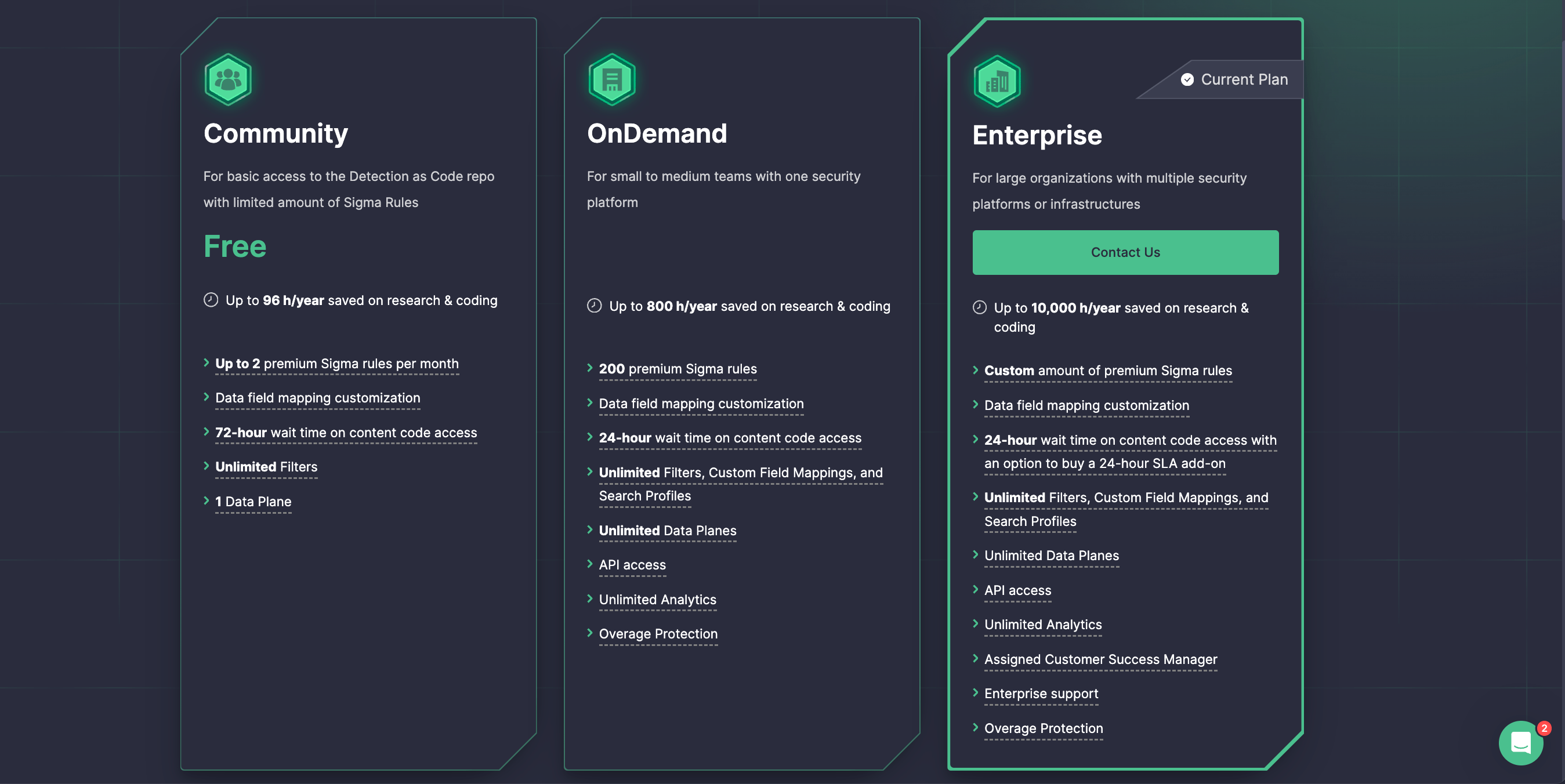Click "72-hour wait time on content code access"

point(346,433)
